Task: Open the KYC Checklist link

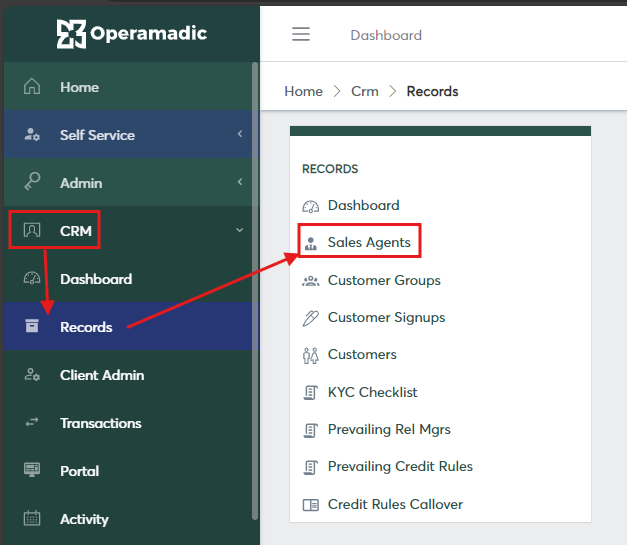Action: pyautogui.click(x=372, y=392)
